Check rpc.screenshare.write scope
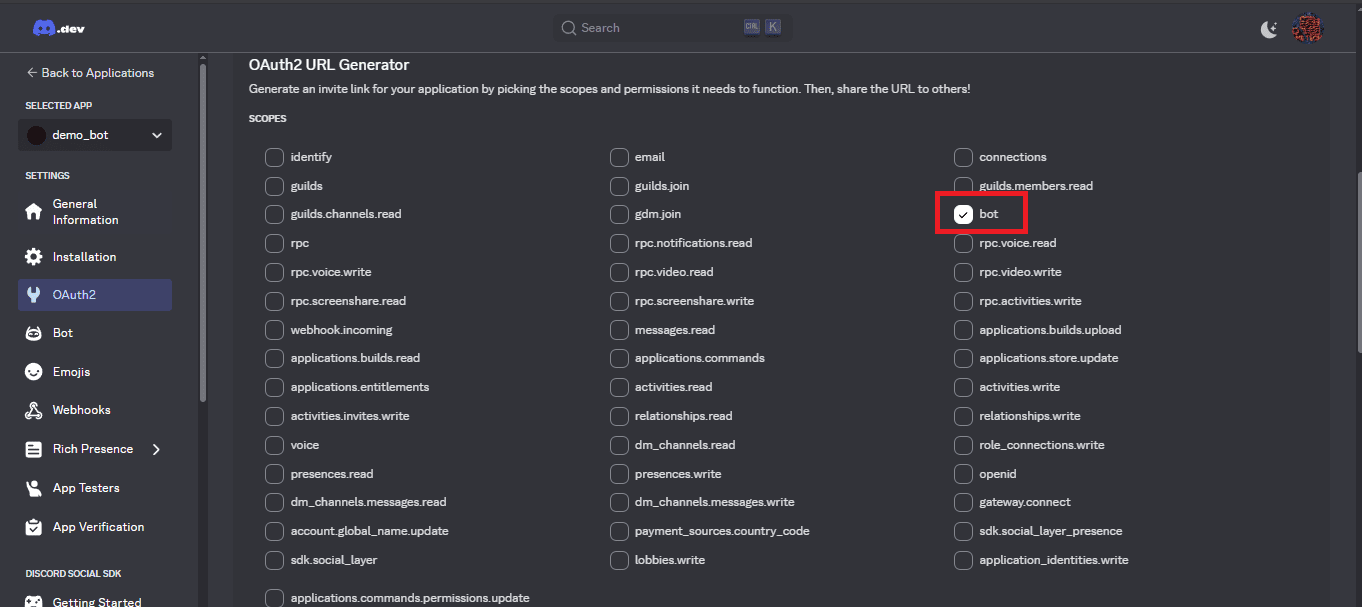This screenshot has width=1365, height=610. 619,301
